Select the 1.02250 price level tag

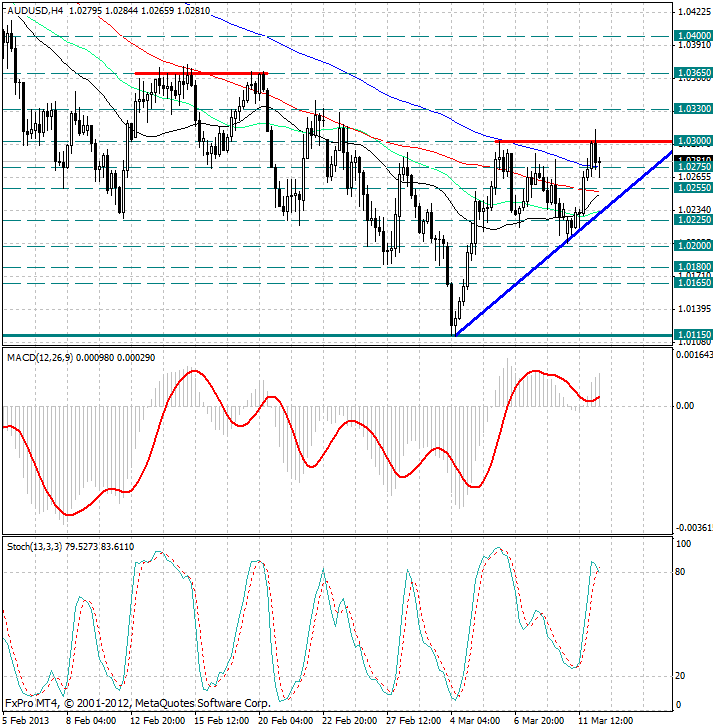point(693,220)
